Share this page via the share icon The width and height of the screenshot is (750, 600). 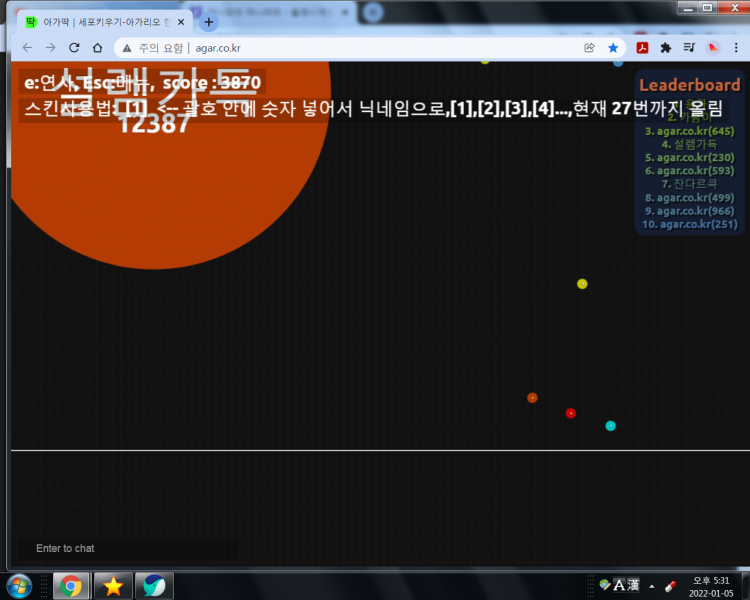[589, 48]
